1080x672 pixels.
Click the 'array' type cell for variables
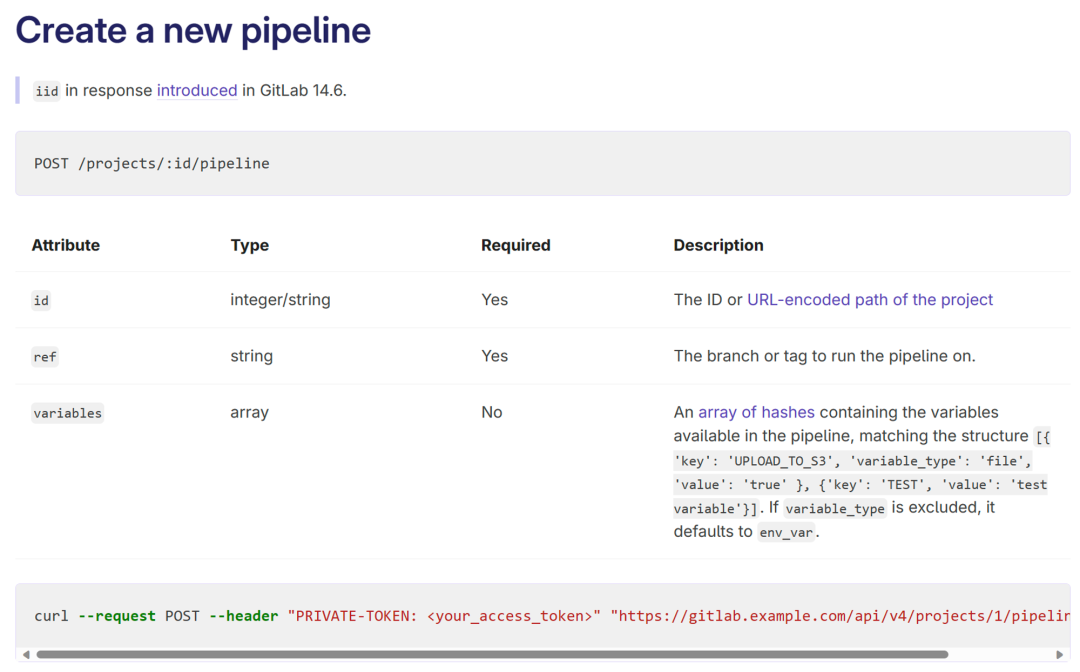[x=249, y=412]
